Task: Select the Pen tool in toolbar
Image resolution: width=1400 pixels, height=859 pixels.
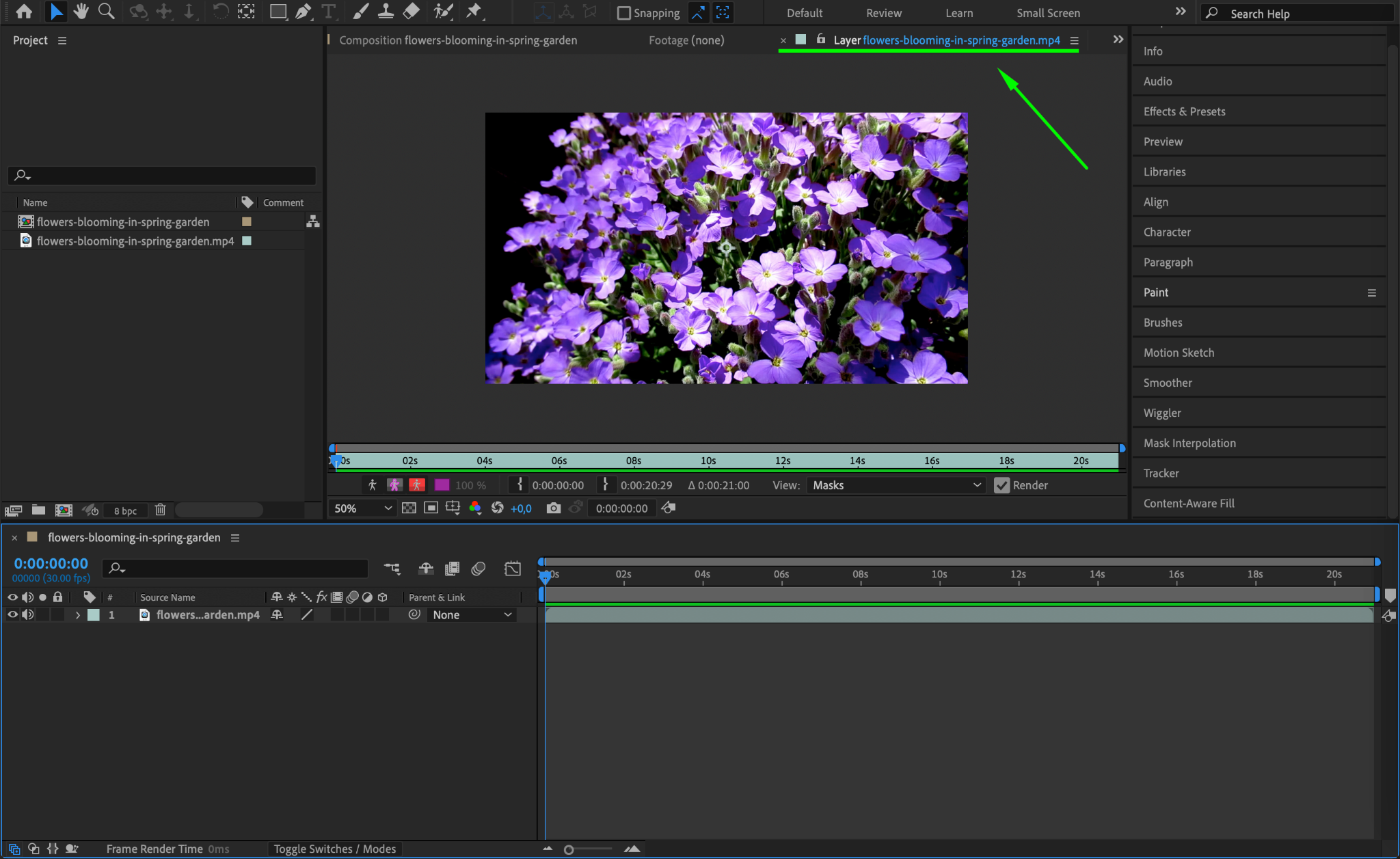Action: [x=303, y=12]
